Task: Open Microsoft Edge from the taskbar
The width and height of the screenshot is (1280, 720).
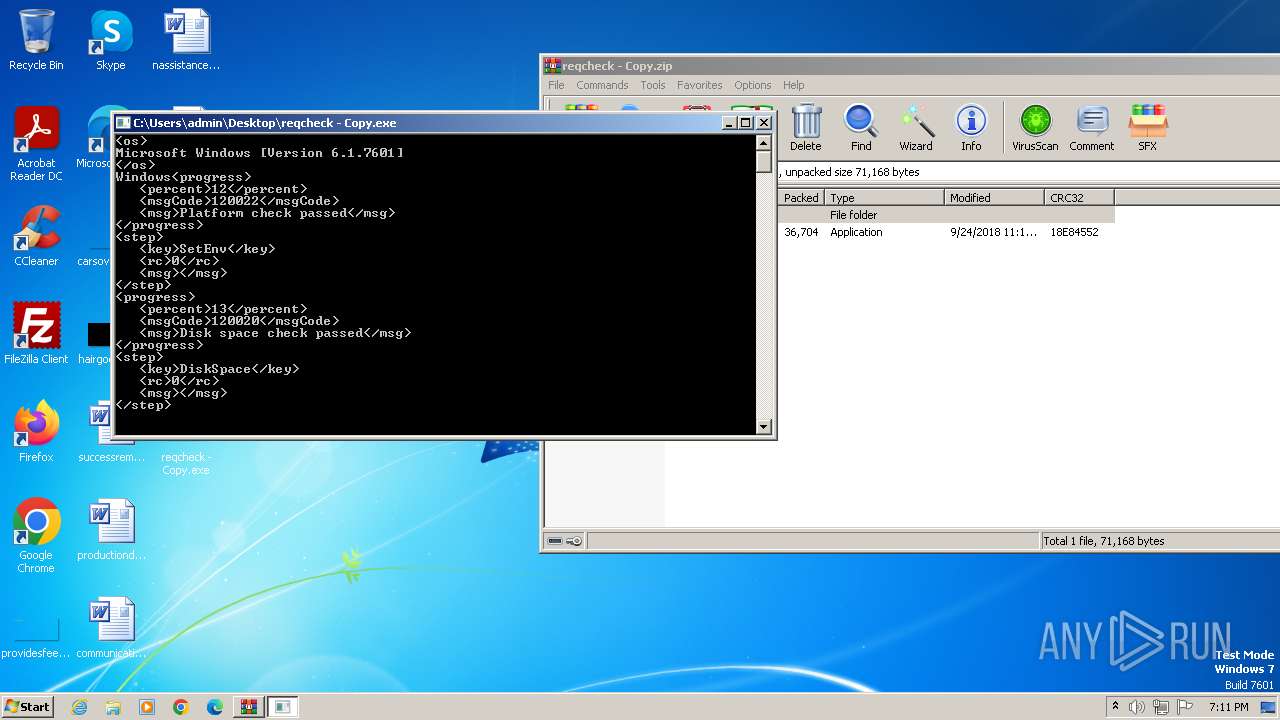Action: (x=215, y=707)
